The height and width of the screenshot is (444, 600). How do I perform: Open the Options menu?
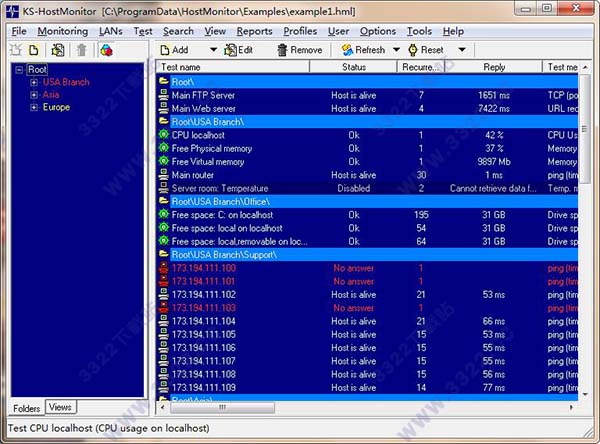(378, 31)
